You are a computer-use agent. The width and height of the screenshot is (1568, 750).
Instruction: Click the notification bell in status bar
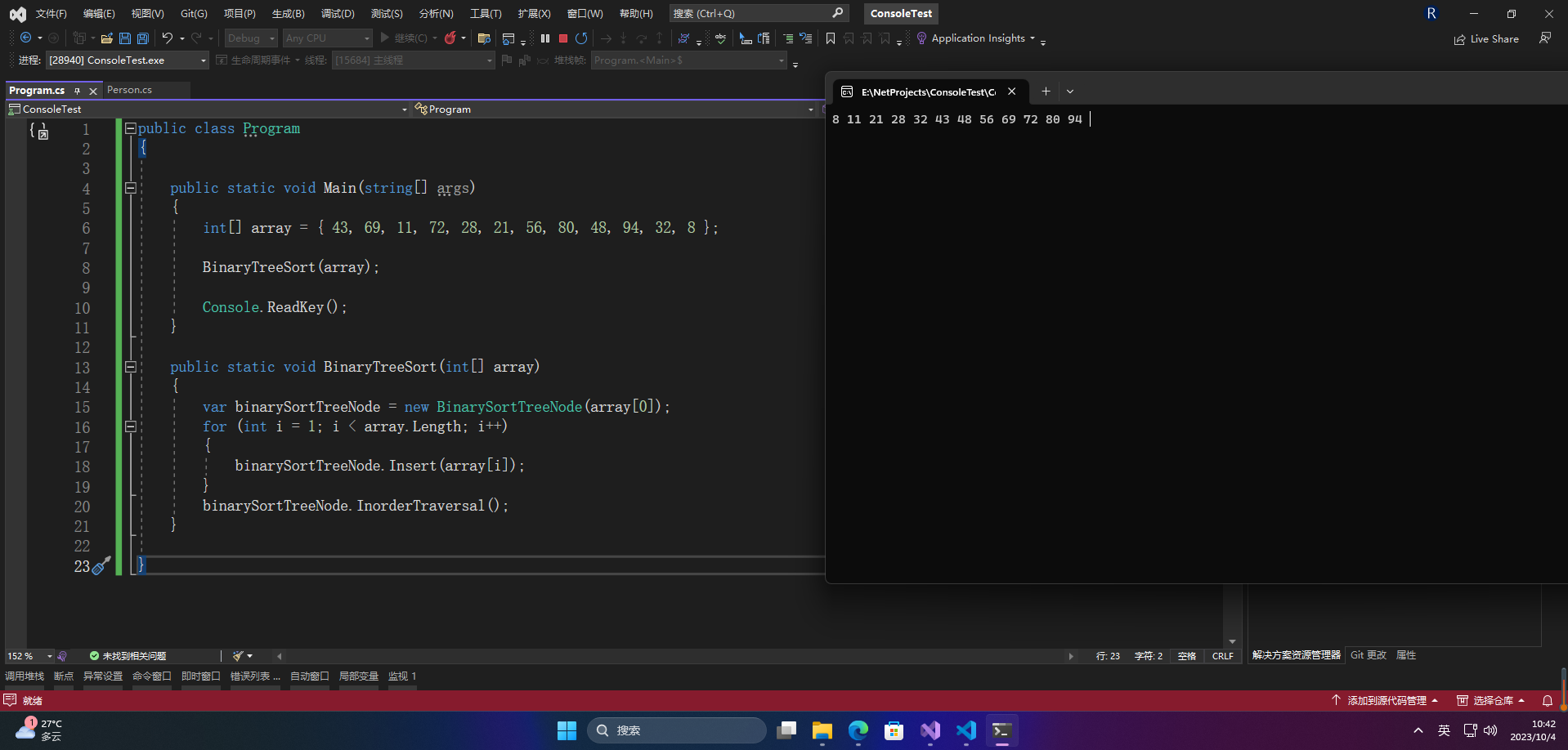[x=1548, y=700]
